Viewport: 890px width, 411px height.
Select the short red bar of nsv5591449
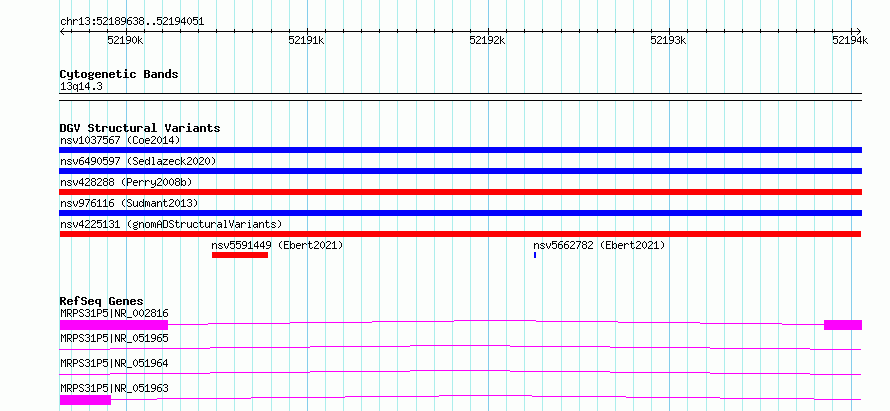[x=240, y=255]
